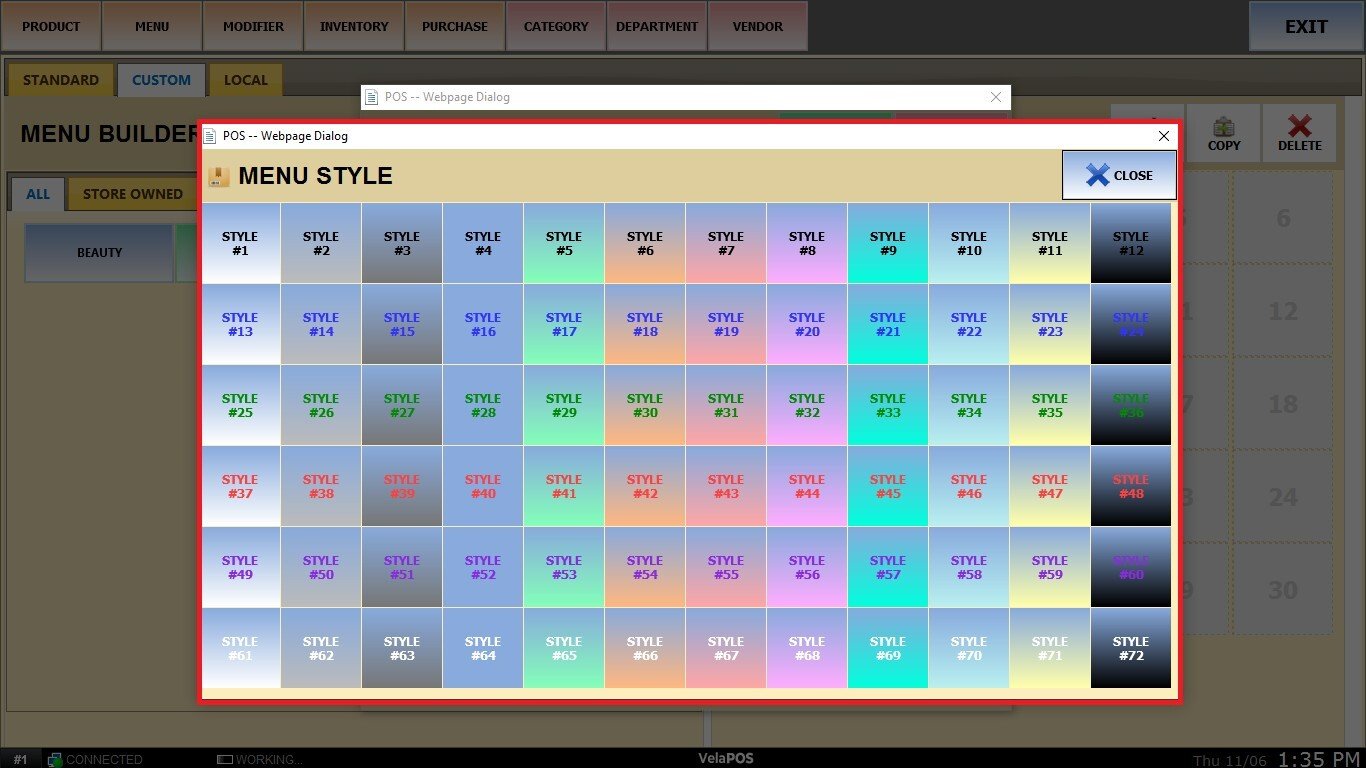Close the front Webpage Dialog window
Viewport: 1366px width, 768px height.
[x=1163, y=136]
